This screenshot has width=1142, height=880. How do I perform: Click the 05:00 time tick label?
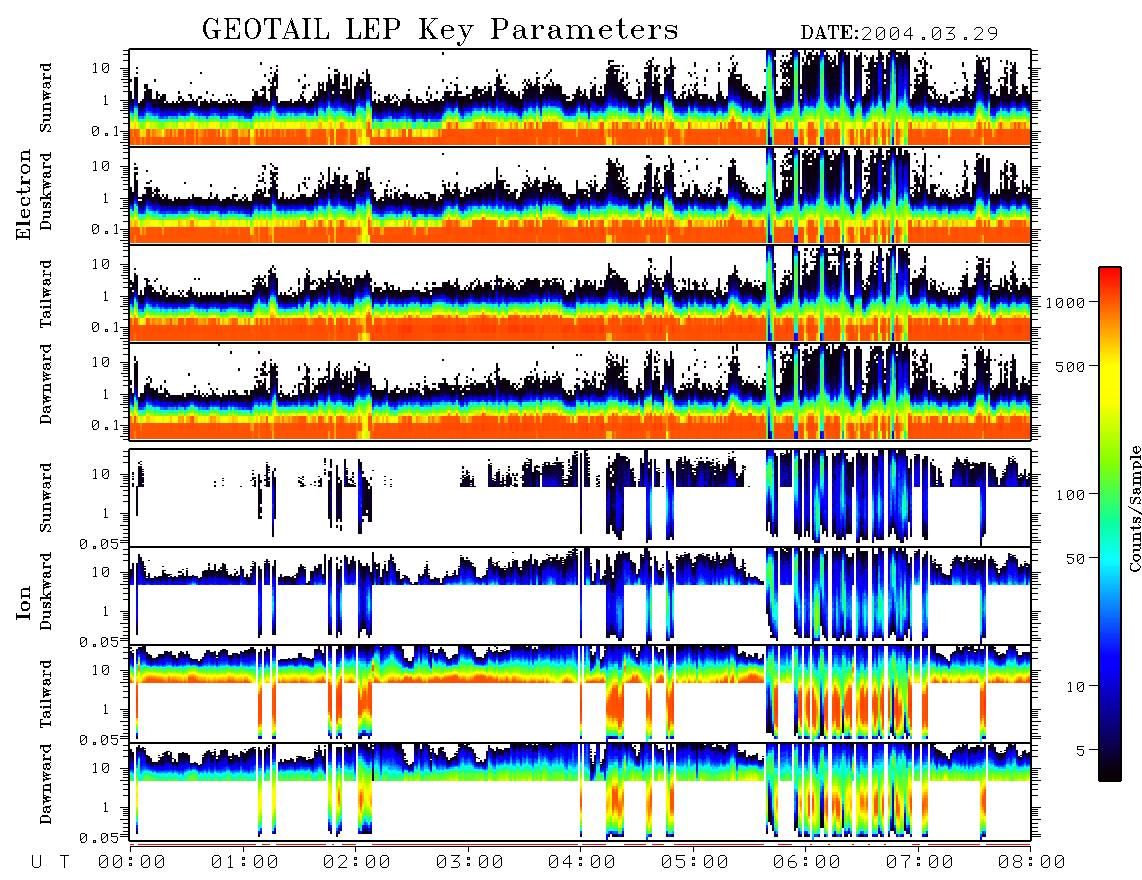(695, 863)
